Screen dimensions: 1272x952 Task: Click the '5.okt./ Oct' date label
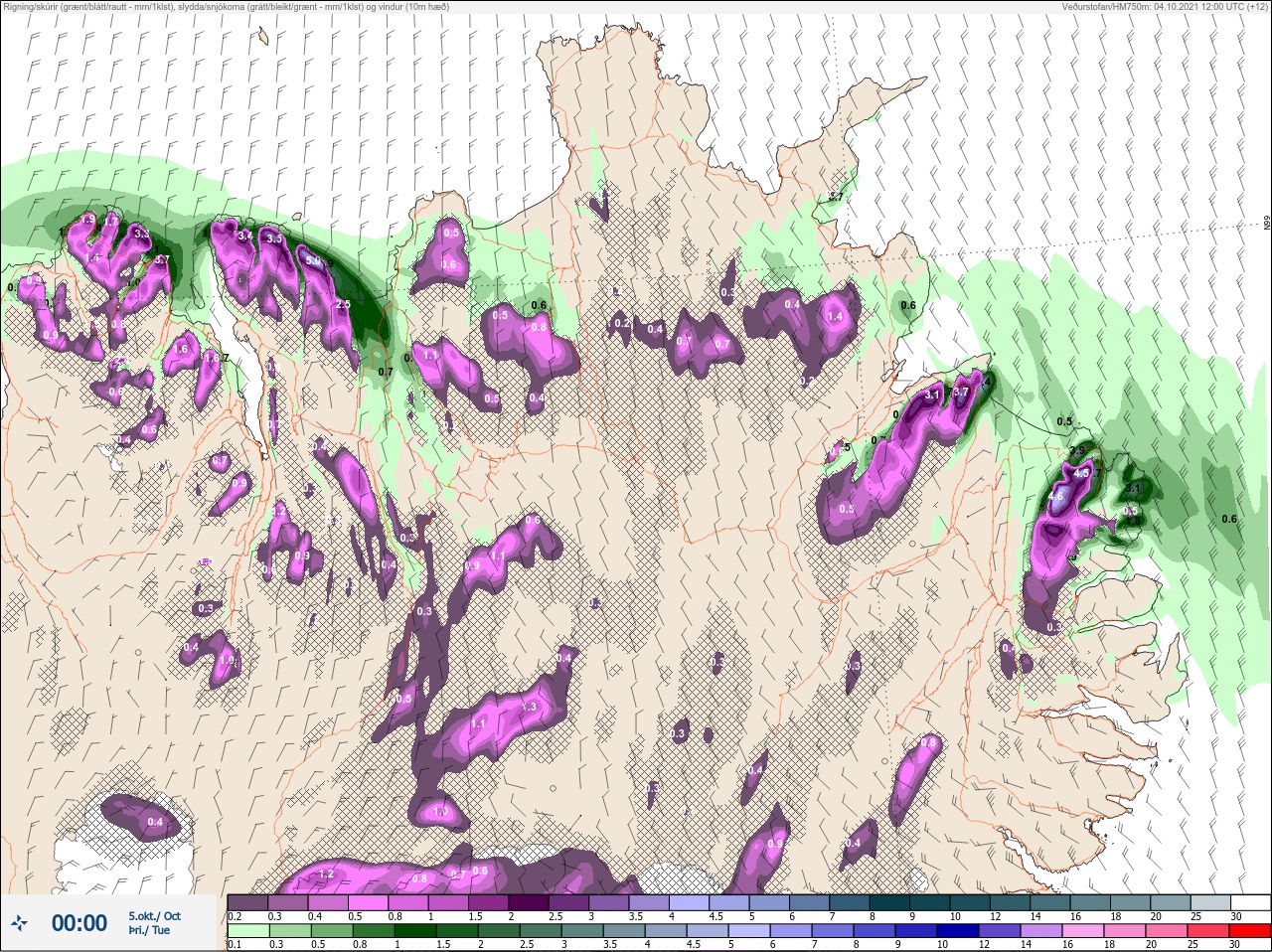pyautogui.click(x=154, y=916)
